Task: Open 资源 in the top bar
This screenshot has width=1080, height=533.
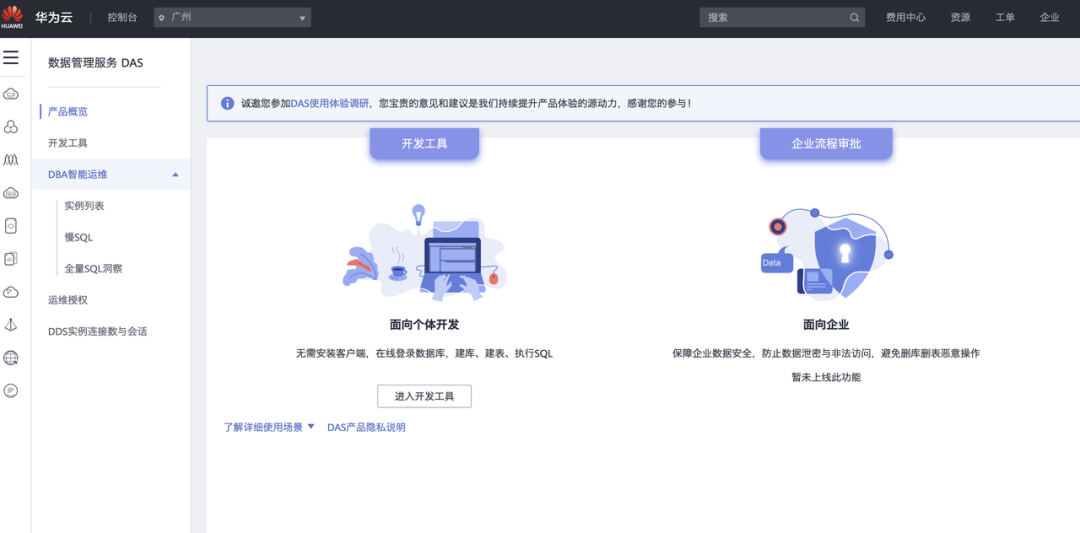Action: [x=960, y=18]
